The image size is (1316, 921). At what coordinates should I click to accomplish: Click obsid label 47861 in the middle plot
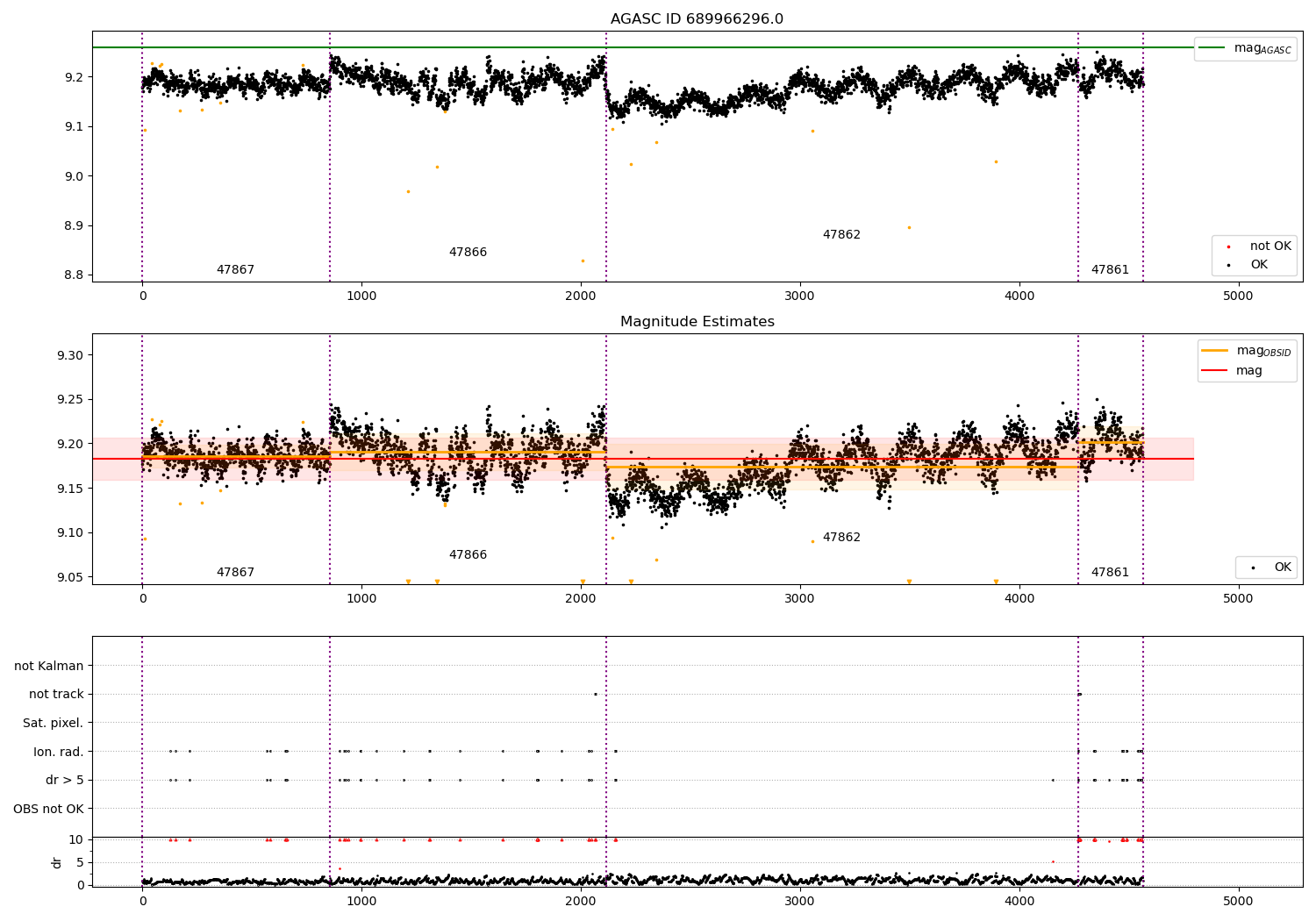(1110, 573)
